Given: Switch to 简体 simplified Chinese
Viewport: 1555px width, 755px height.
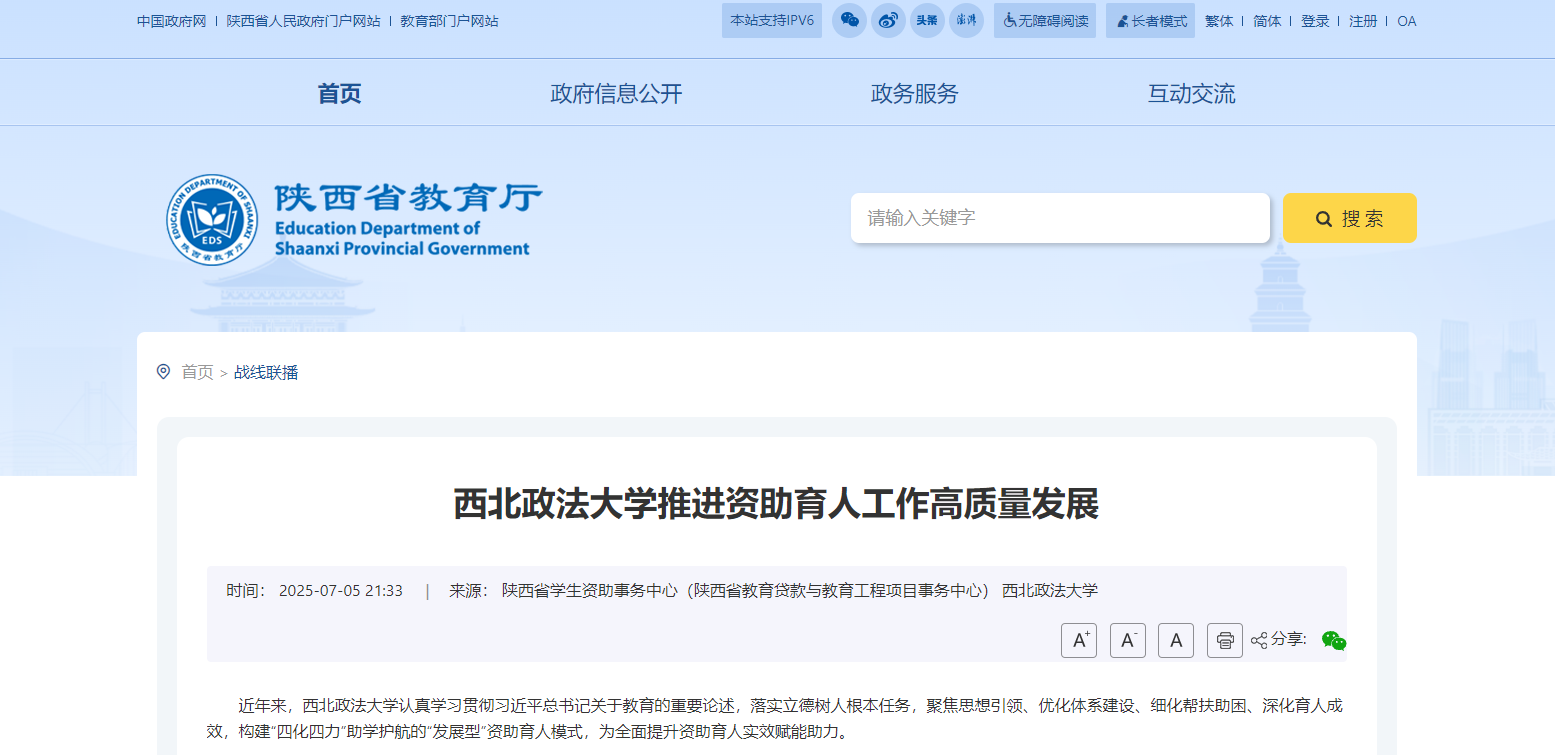Looking at the screenshot, I should point(1267,21).
